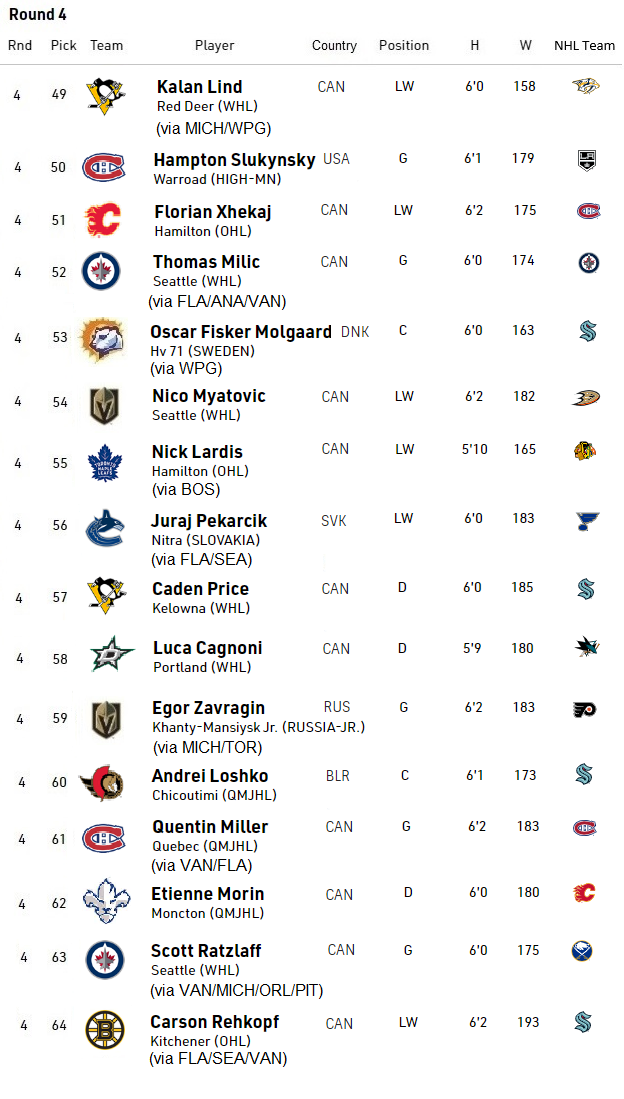
Task: Click the Position column header
Action: [x=404, y=45]
